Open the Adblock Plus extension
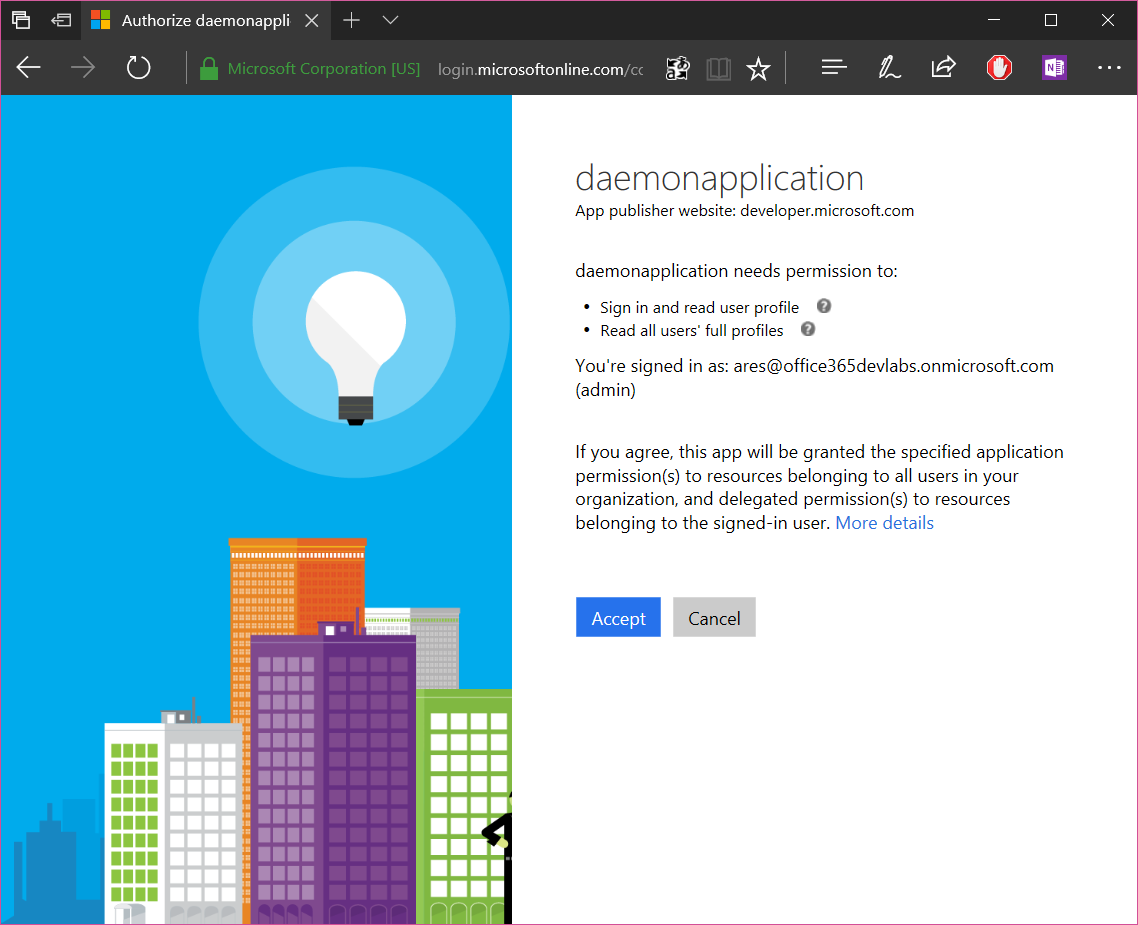The image size is (1138, 925). pos(998,67)
